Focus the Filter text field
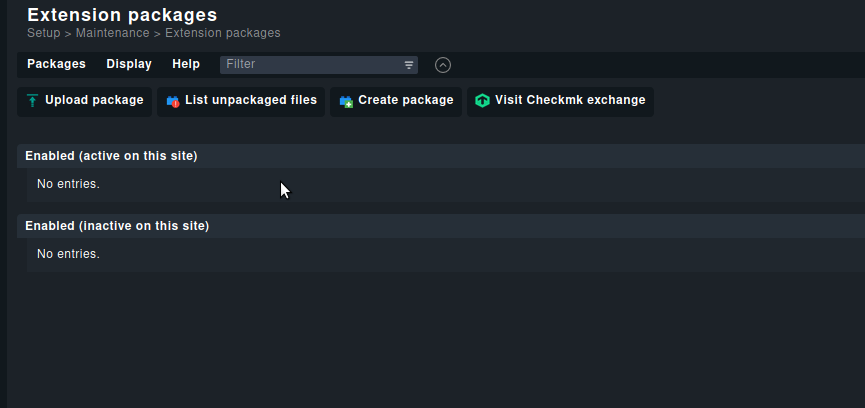The image size is (865, 408). (x=310, y=64)
